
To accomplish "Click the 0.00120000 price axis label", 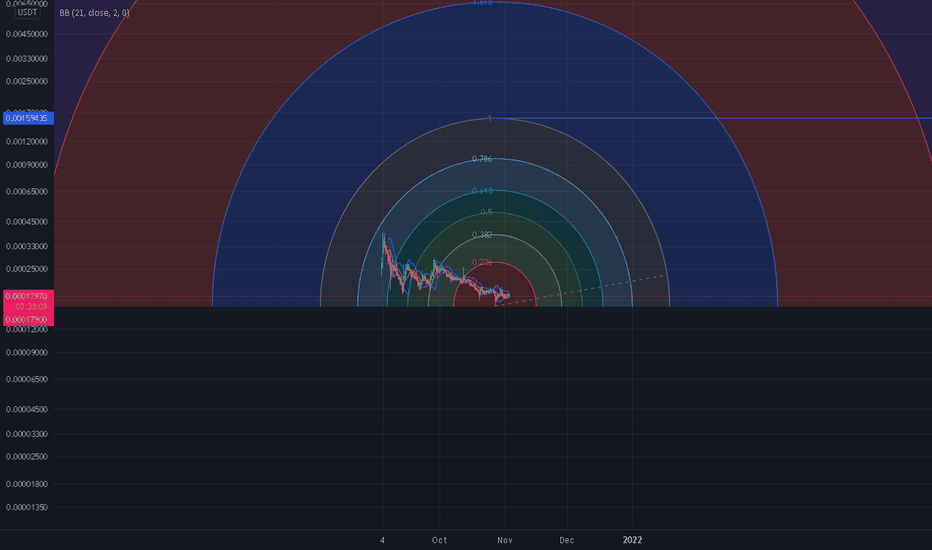I will point(27,142).
